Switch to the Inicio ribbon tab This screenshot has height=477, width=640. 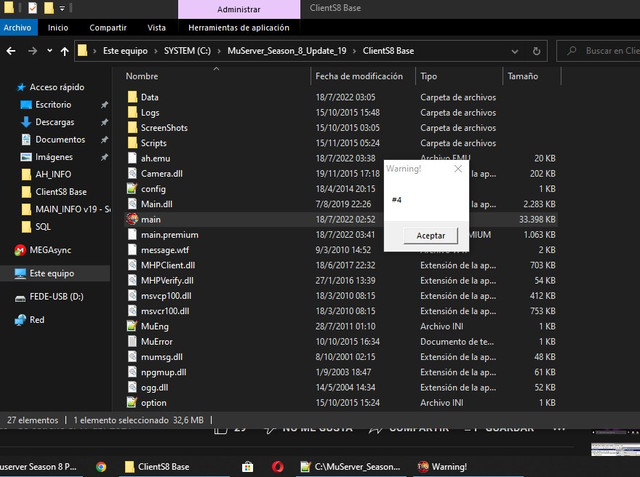(x=58, y=28)
